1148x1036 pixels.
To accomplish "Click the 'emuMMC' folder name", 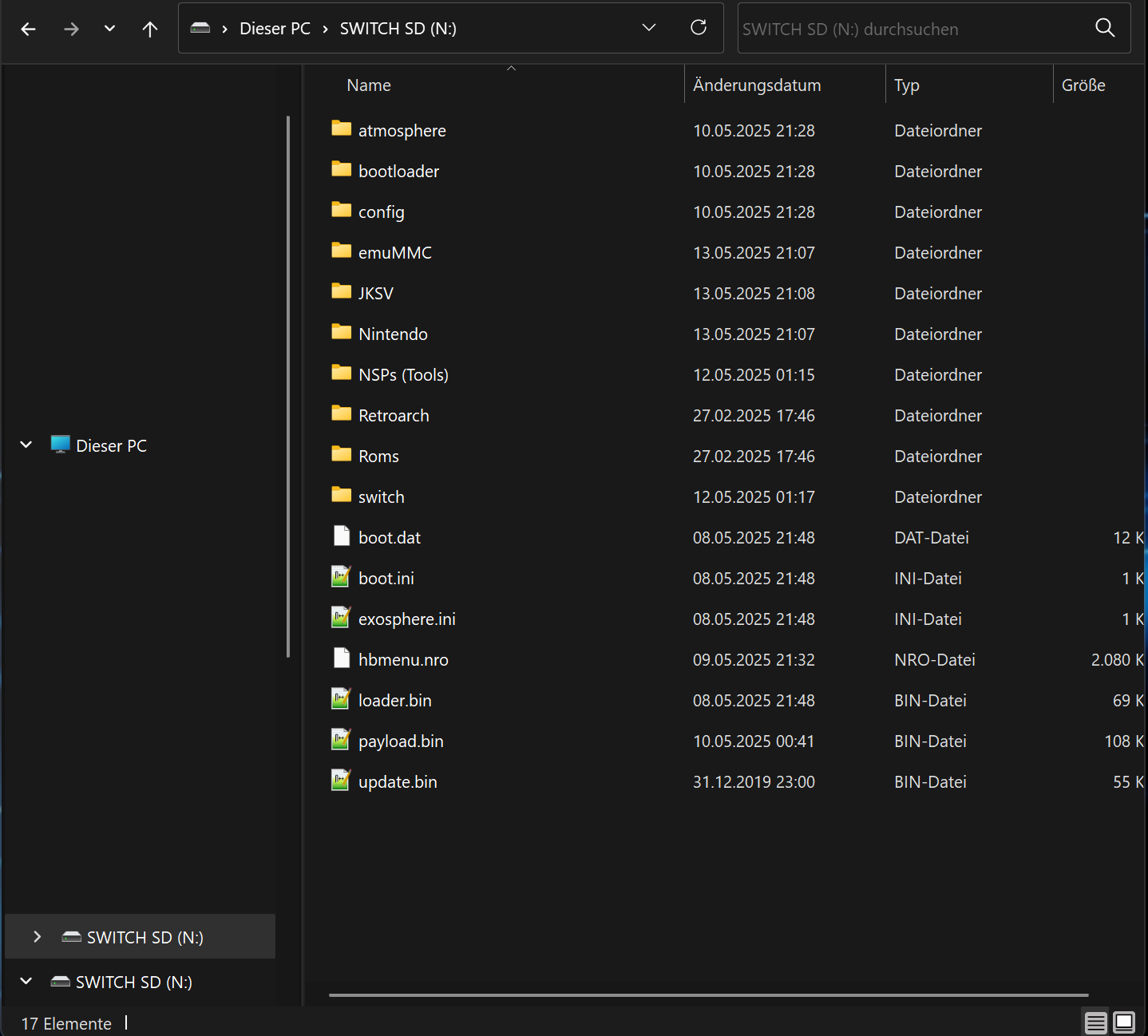I will click(x=395, y=253).
